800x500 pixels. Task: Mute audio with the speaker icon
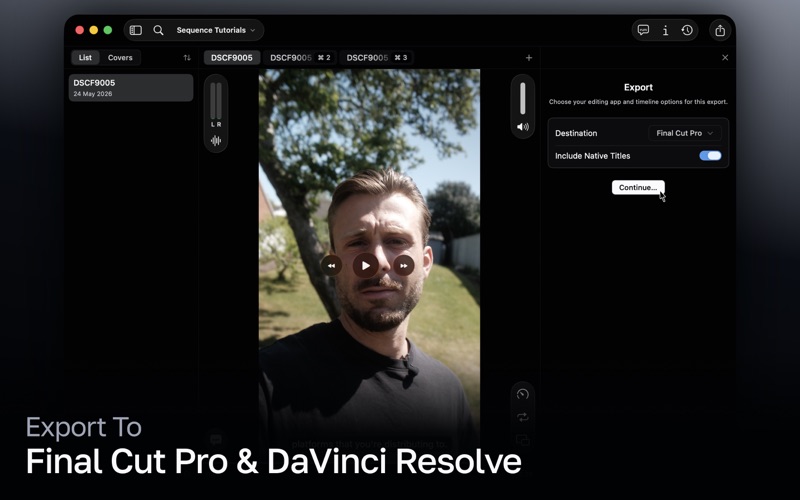[522, 127]
